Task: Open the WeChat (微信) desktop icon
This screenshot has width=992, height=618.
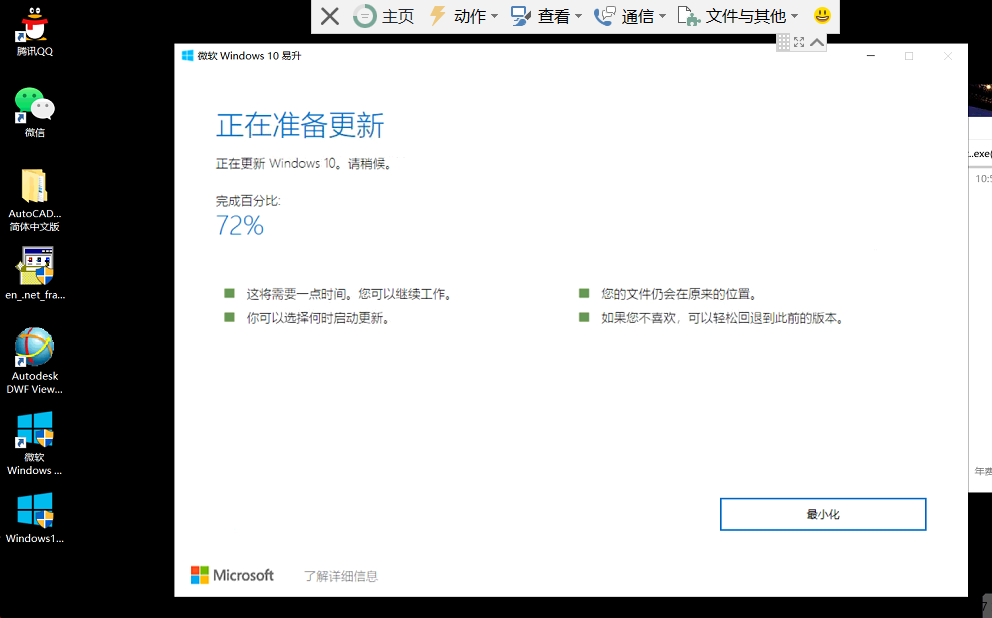Action: coord(34,112)
